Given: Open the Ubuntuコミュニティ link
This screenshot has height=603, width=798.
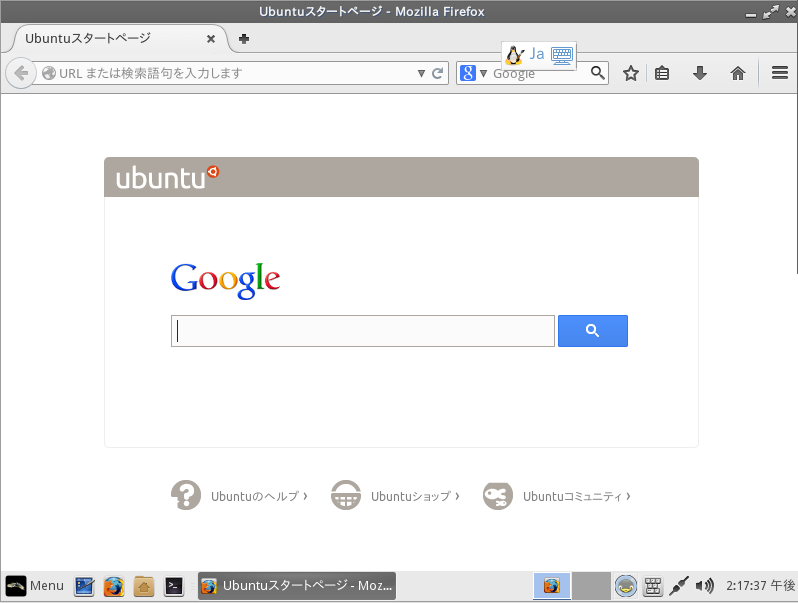Looking at the screenshot, I should point(577,496).
